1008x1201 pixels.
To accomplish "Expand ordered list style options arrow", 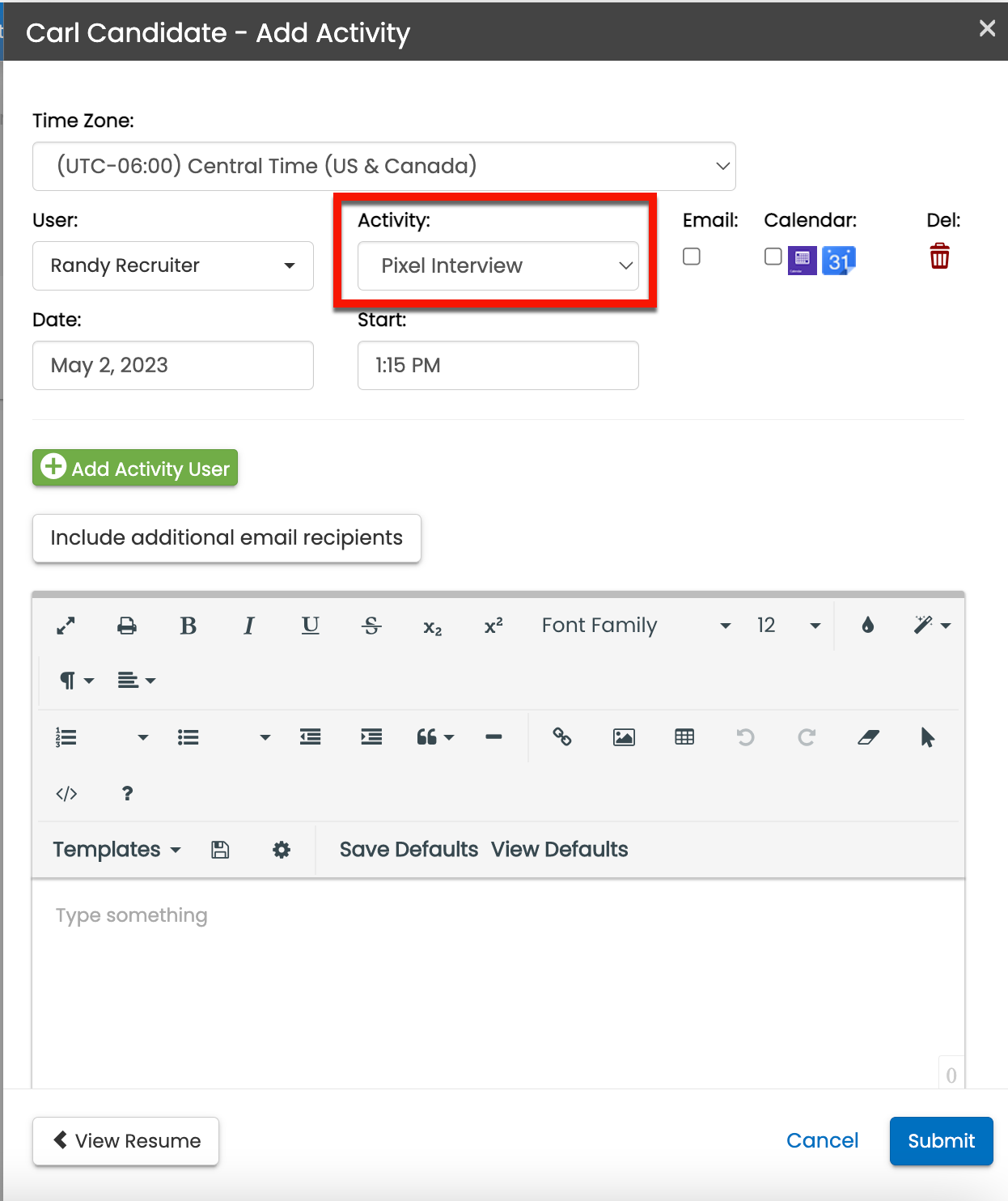I will 143,737.
